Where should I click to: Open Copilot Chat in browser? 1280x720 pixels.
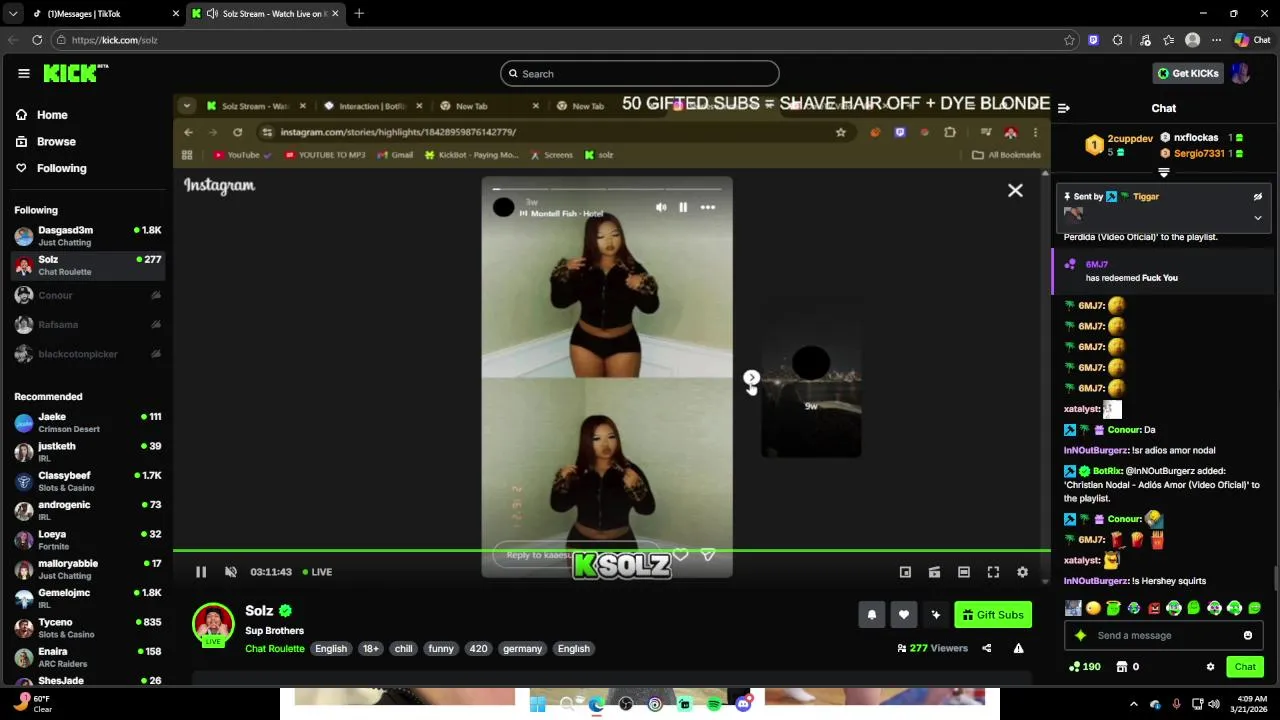1252,40
